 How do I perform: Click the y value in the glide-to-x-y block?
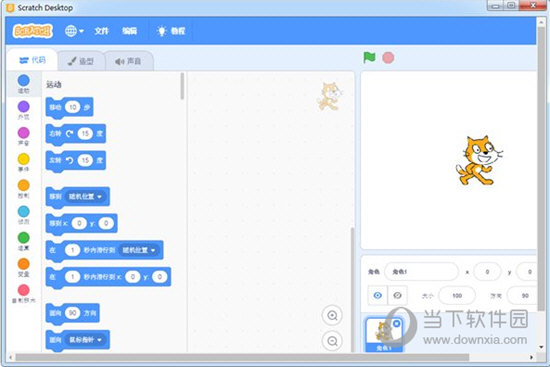[x=160, y=277]
